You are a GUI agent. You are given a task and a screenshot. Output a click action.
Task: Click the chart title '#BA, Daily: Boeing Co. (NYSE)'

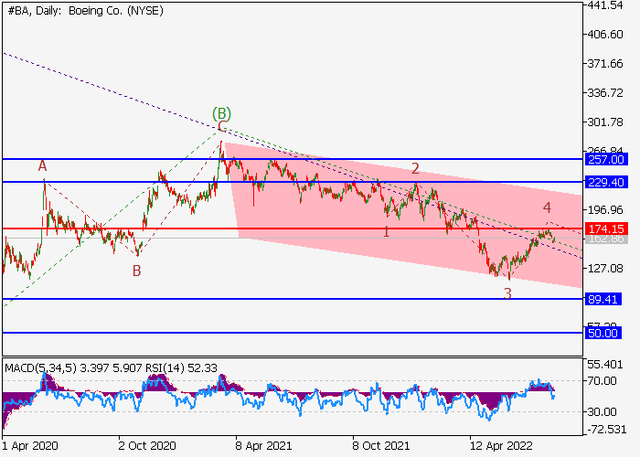coord(86,11)
